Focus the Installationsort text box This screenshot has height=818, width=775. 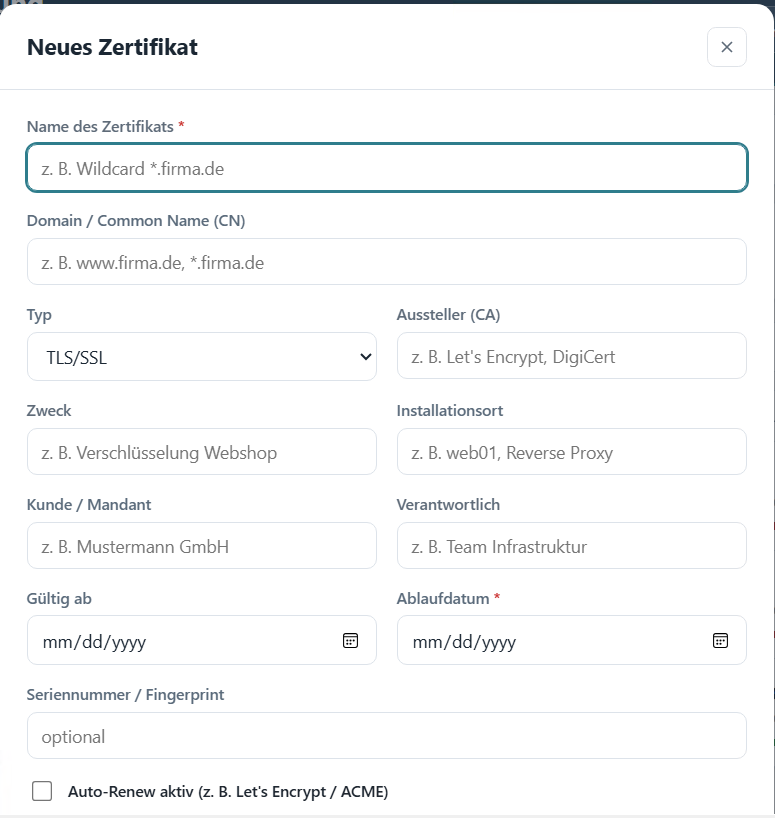(572, 452)
